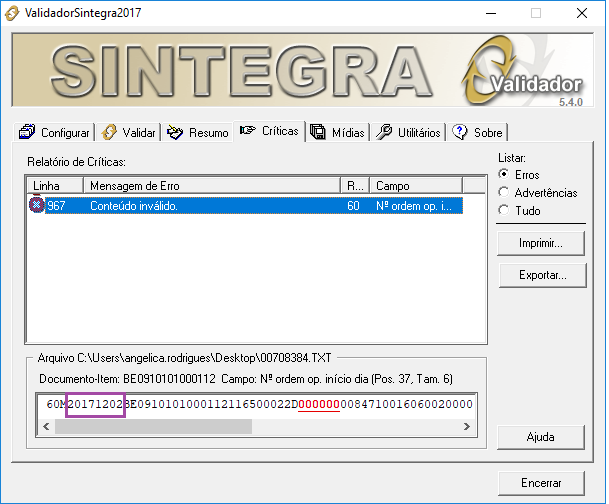Viewport: 609px width, 504px height.
Task: Select the Advertências radio option
Action: click(x=538, y=192)
